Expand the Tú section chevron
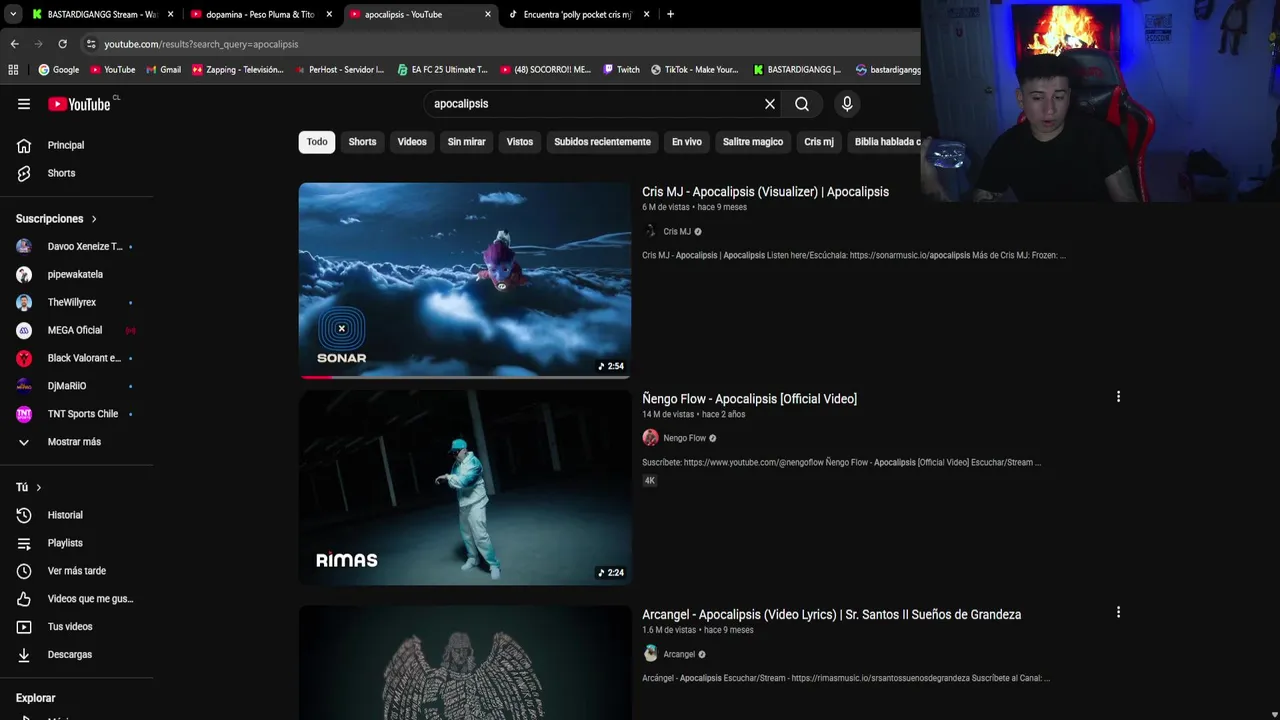This screenshot has height=720, width=1280. coord(38,487)
